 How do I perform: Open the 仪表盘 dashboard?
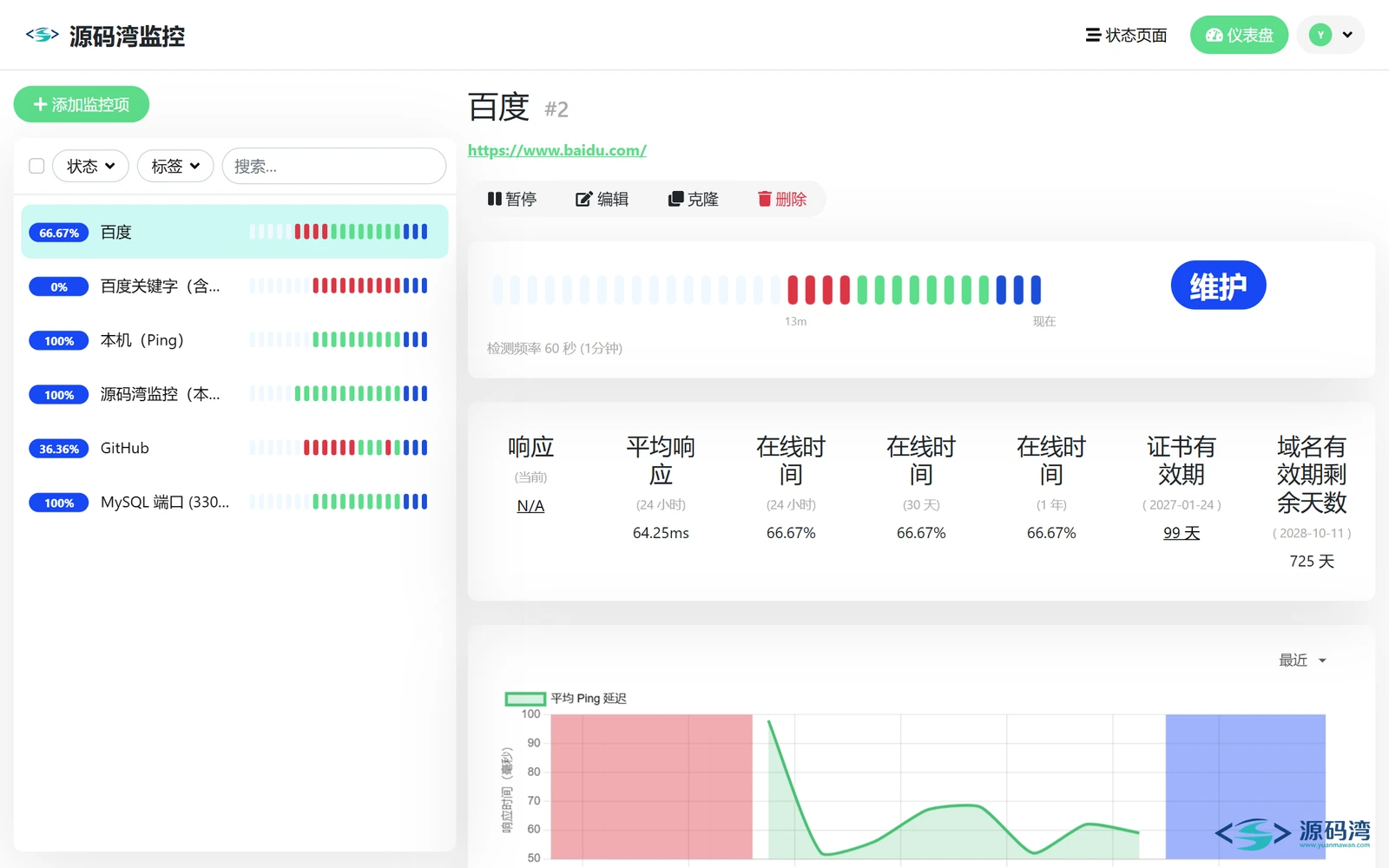1239,36
